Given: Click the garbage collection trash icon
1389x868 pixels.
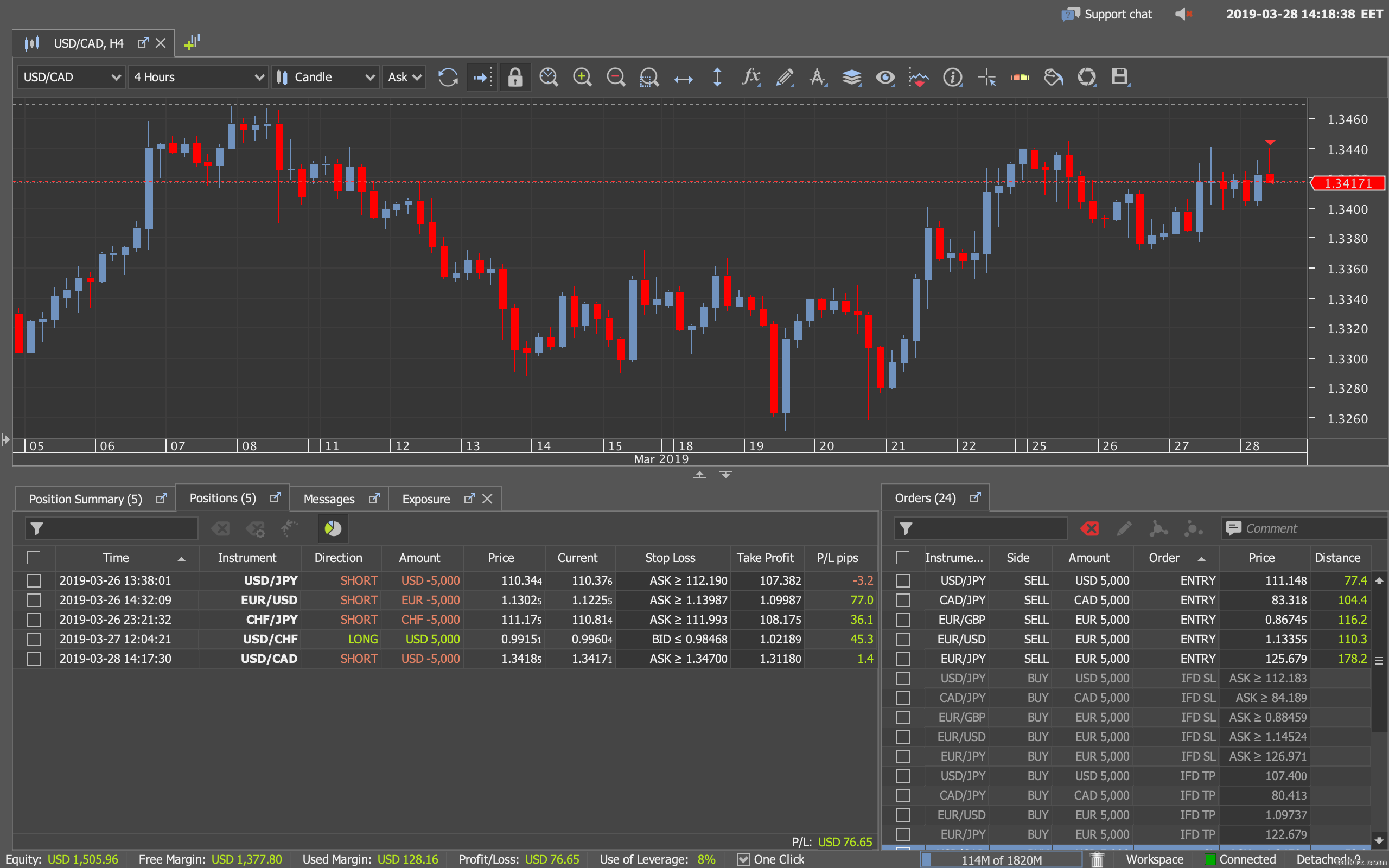Looking at the screenshot, I should [x=1096, y=859].
